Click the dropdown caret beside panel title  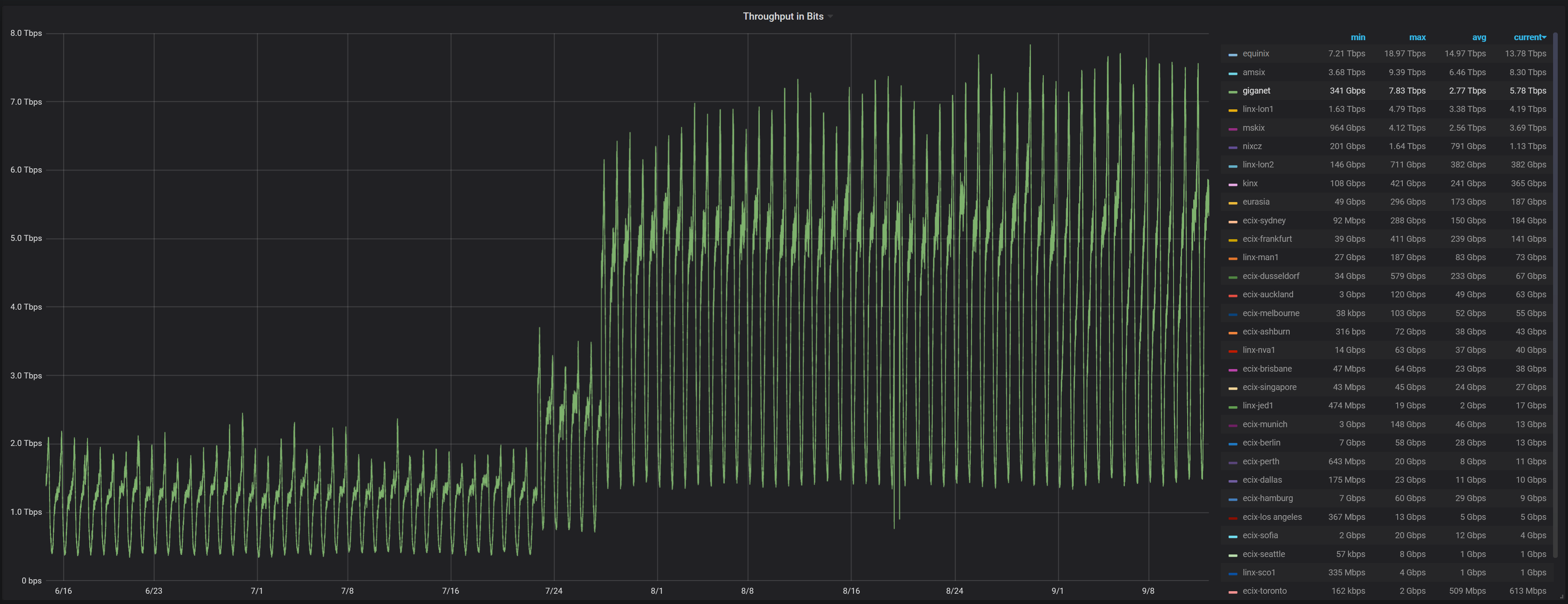pyautogui.click(x=830, y=17)
